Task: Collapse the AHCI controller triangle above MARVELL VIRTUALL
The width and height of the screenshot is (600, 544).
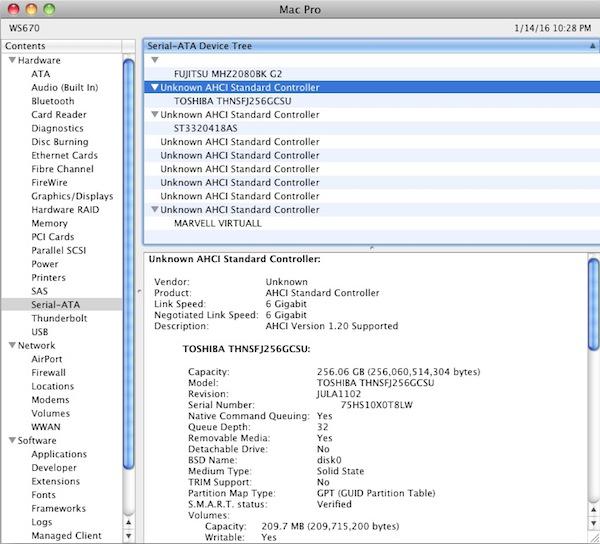Action: [155, 209]
